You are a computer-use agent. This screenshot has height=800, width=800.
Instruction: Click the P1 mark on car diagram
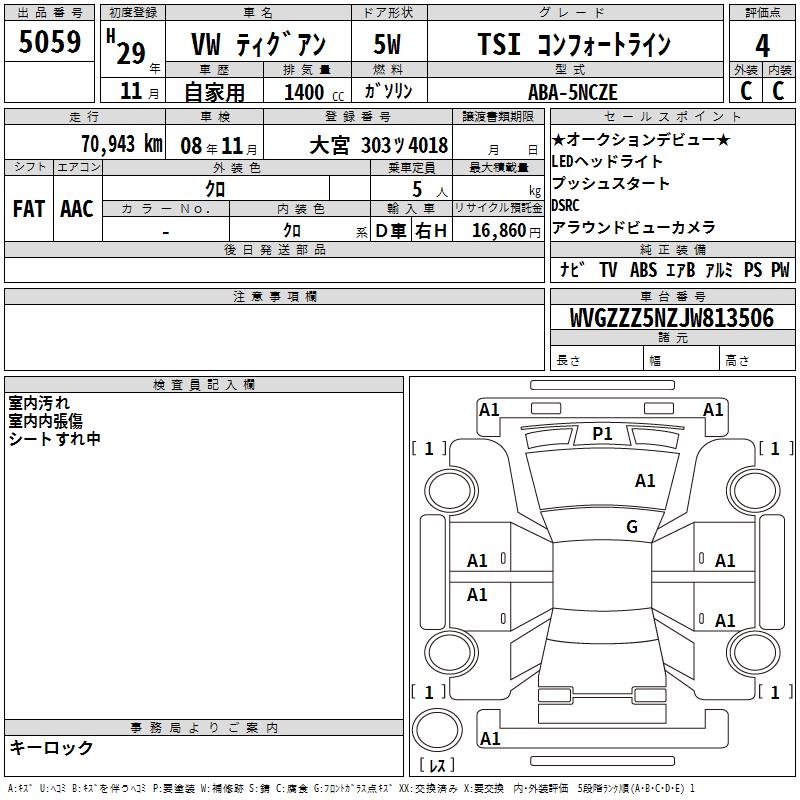tap(602, 433)
